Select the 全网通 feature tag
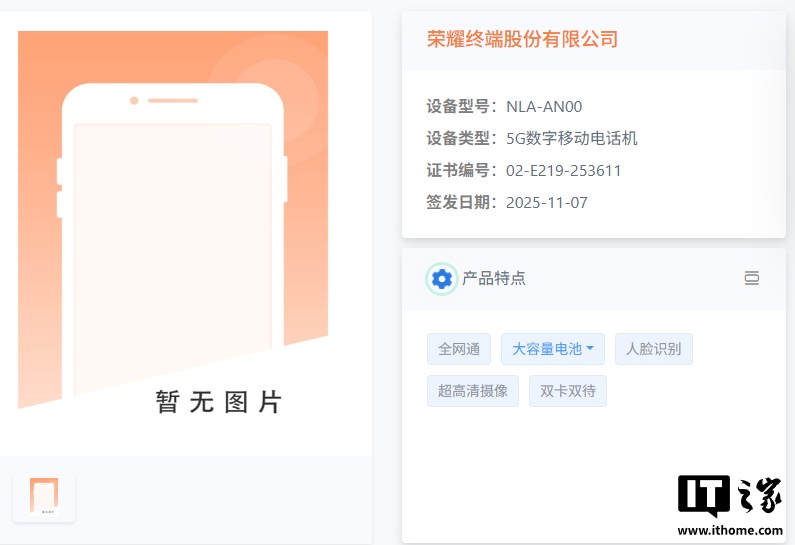This screenshot has width=795, height=545. coord(459,349)
